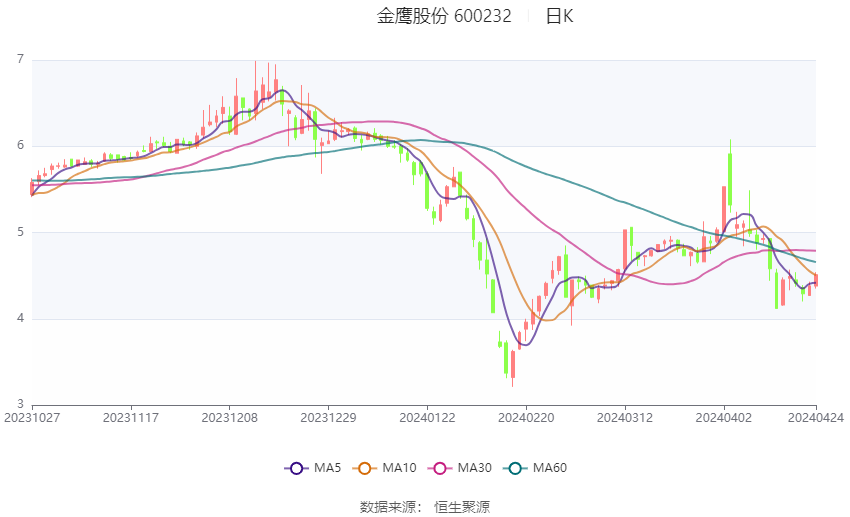Image resolution: width=850 pixels, height=517 pixels.
Task: Hide the MA5 series via its label
Action: 327,468
